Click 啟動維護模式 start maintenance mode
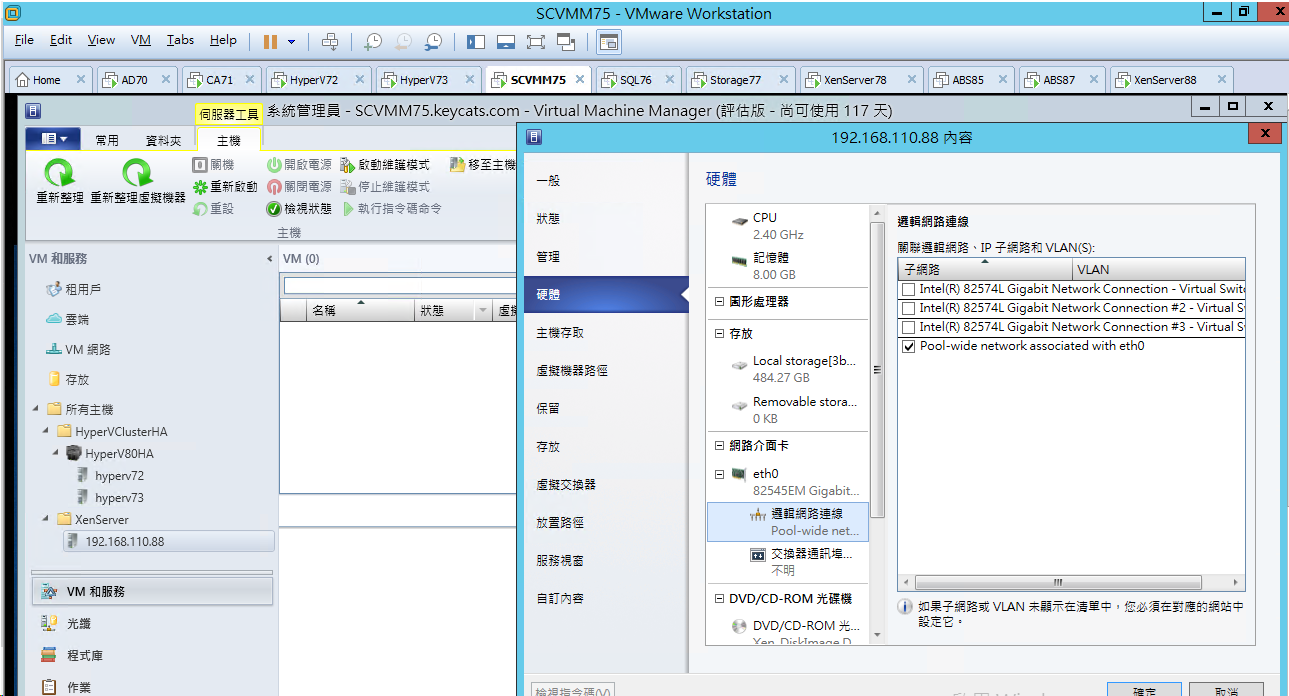This screenshot has height=696, width=1289. click(x=385, y=165)
